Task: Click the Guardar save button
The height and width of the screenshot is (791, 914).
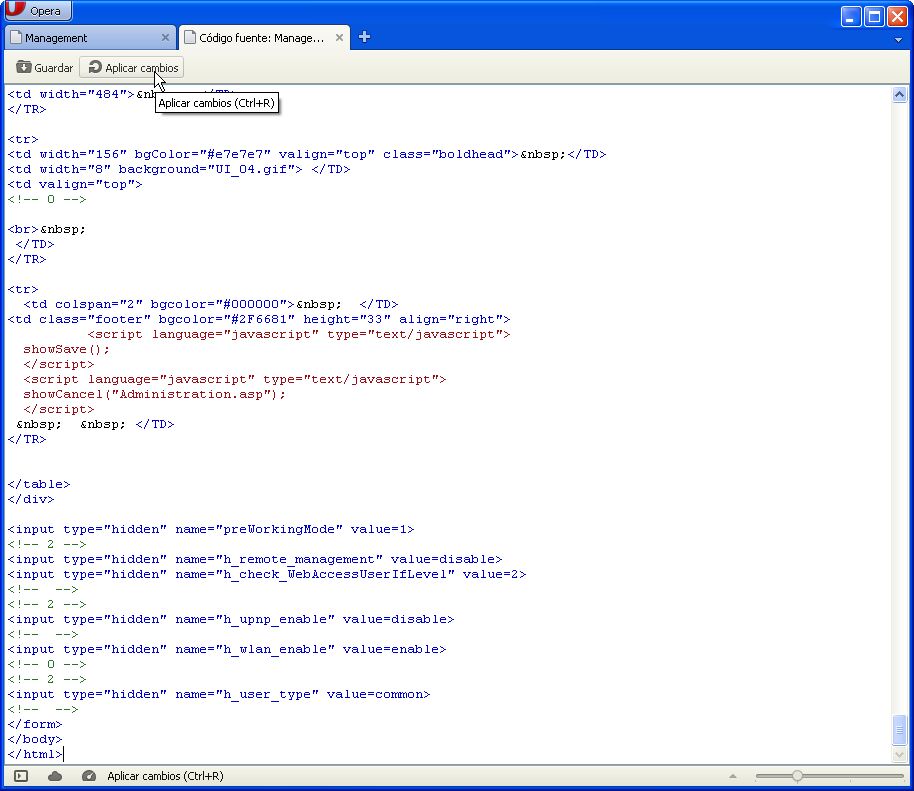Action: pos(45,68)
